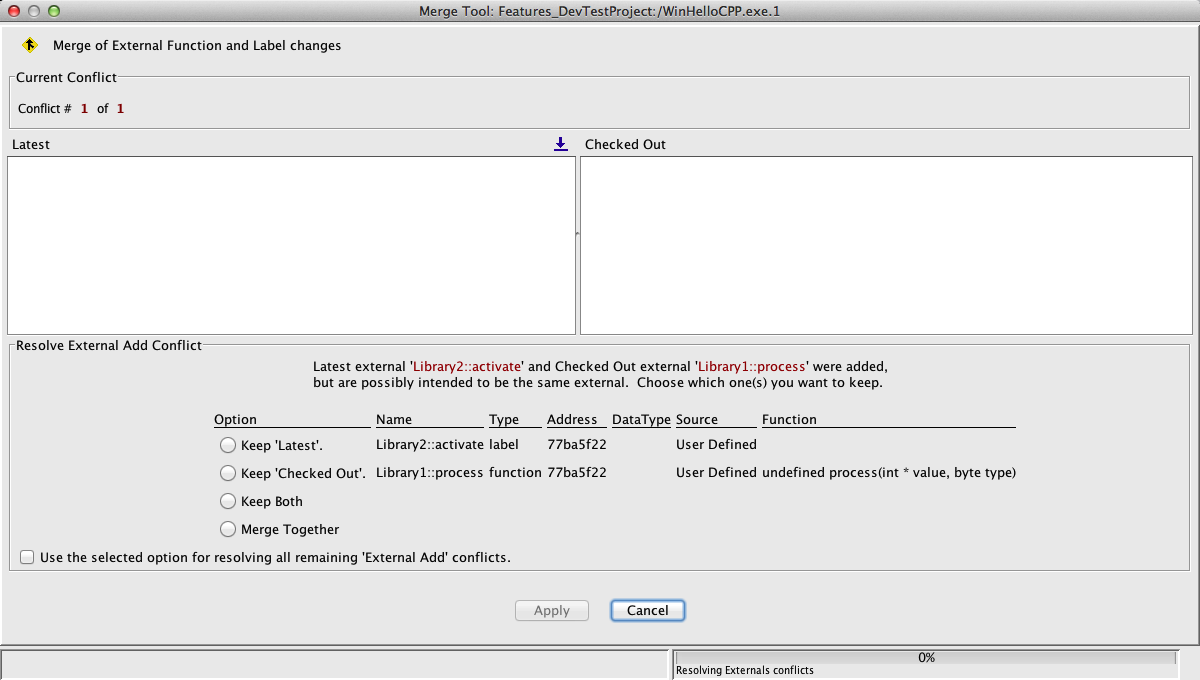The width and height of the screenshot is (1200, 680).
Task: Click the yellow merge icon in header
Action: click(30, 45)
